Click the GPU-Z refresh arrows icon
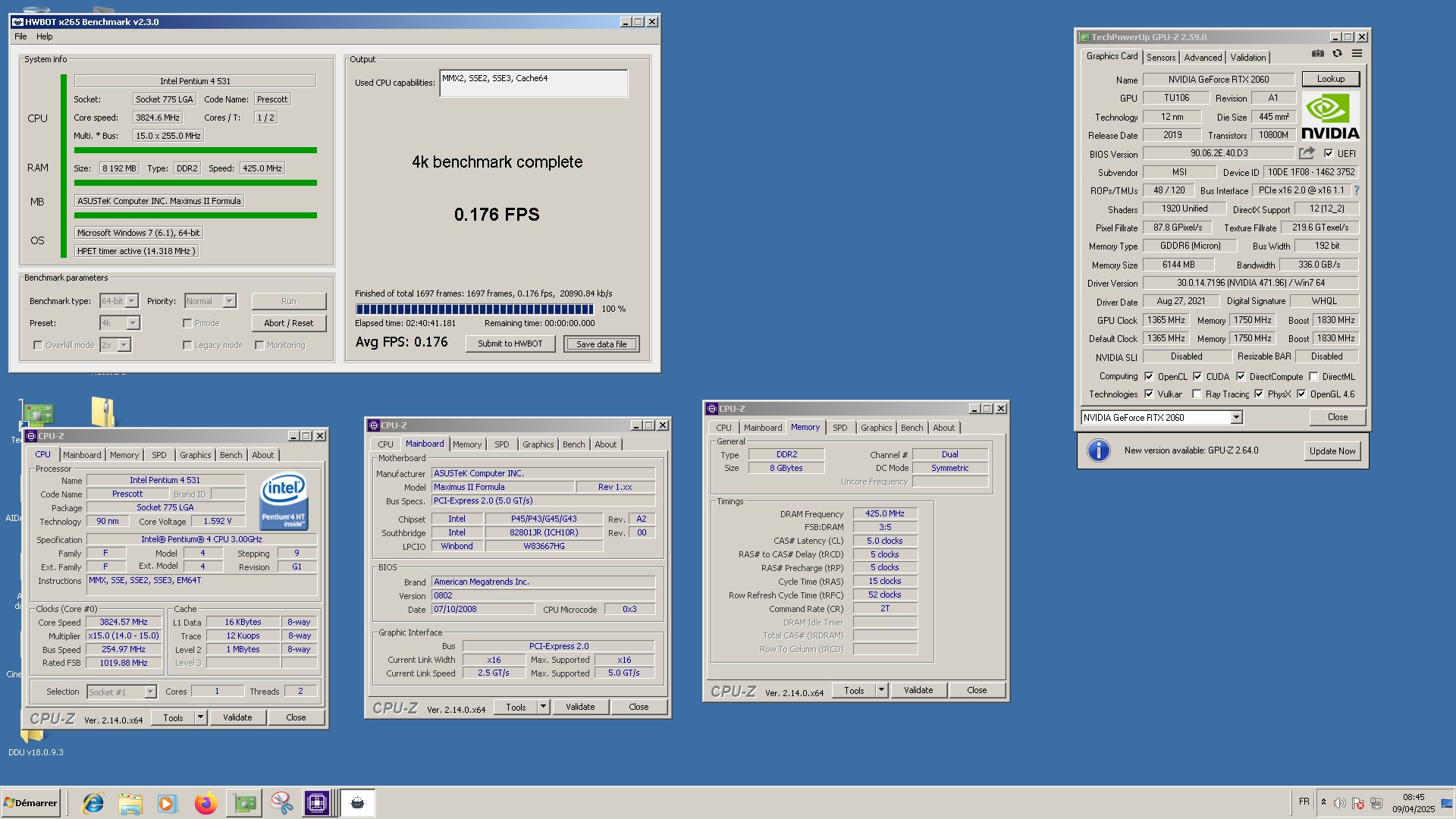This screenshot has height=819, width=1456. 1338,54
